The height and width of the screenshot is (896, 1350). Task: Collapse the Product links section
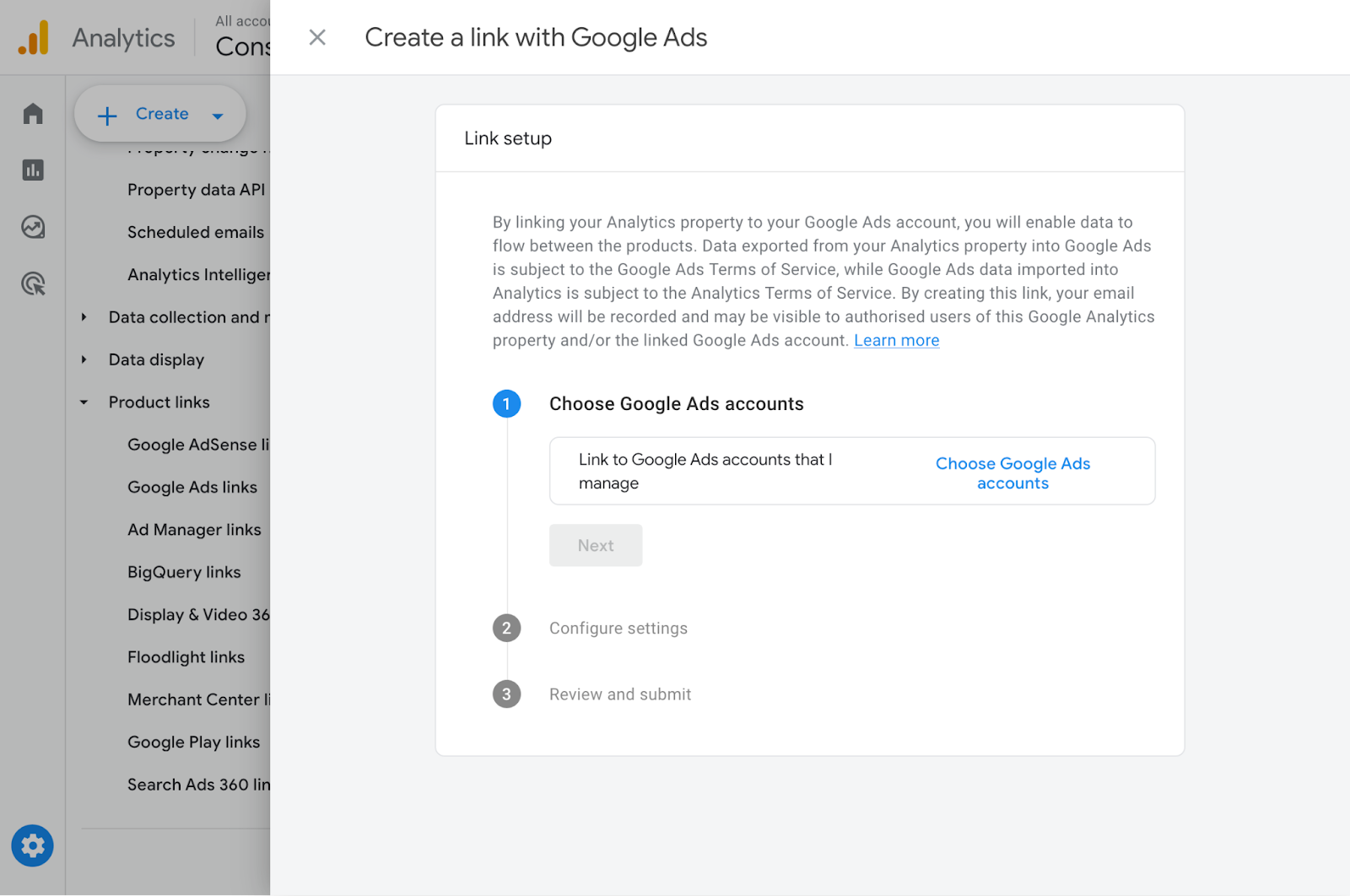[84, 402]
